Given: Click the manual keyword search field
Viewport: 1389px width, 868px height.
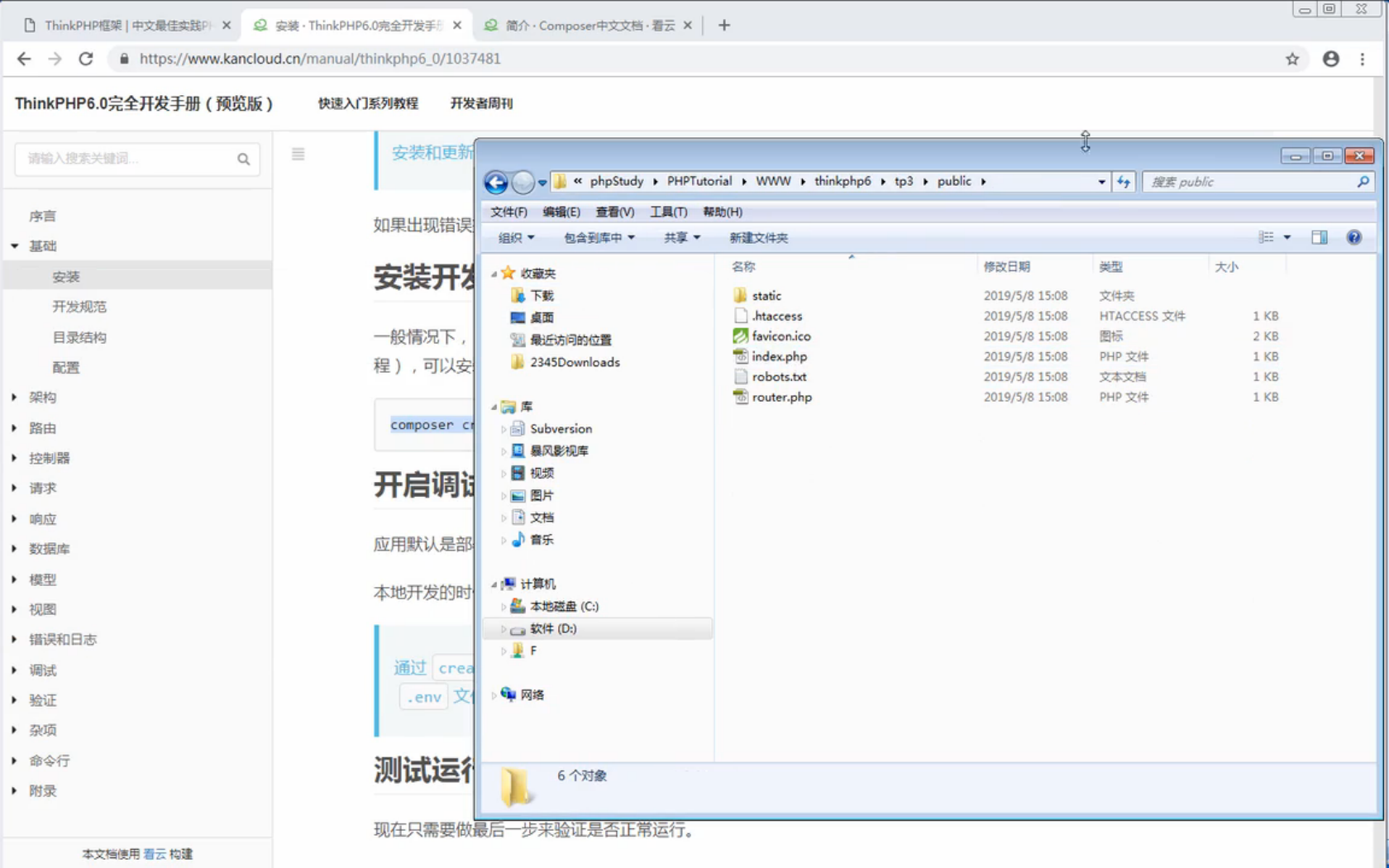Looking at the screenshot, I should [137, 159].
